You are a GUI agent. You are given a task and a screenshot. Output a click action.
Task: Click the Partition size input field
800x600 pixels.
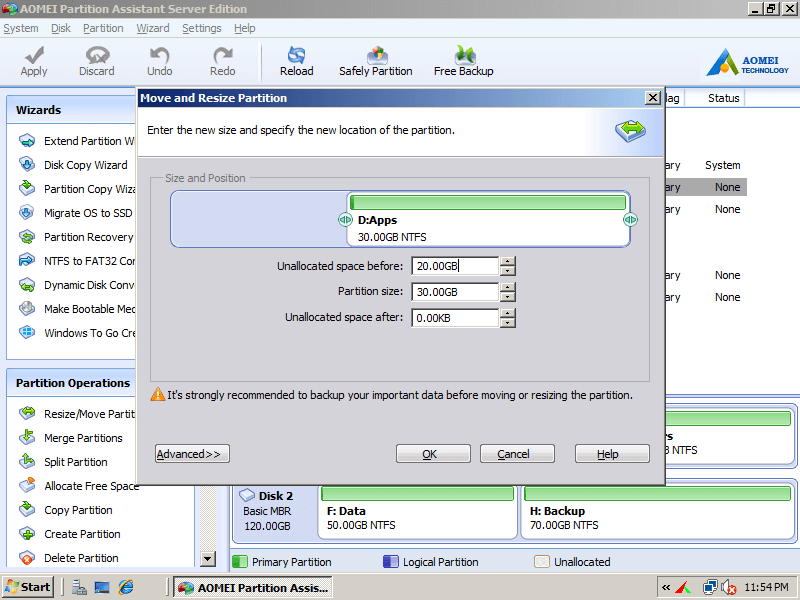[x=455, y=292]
